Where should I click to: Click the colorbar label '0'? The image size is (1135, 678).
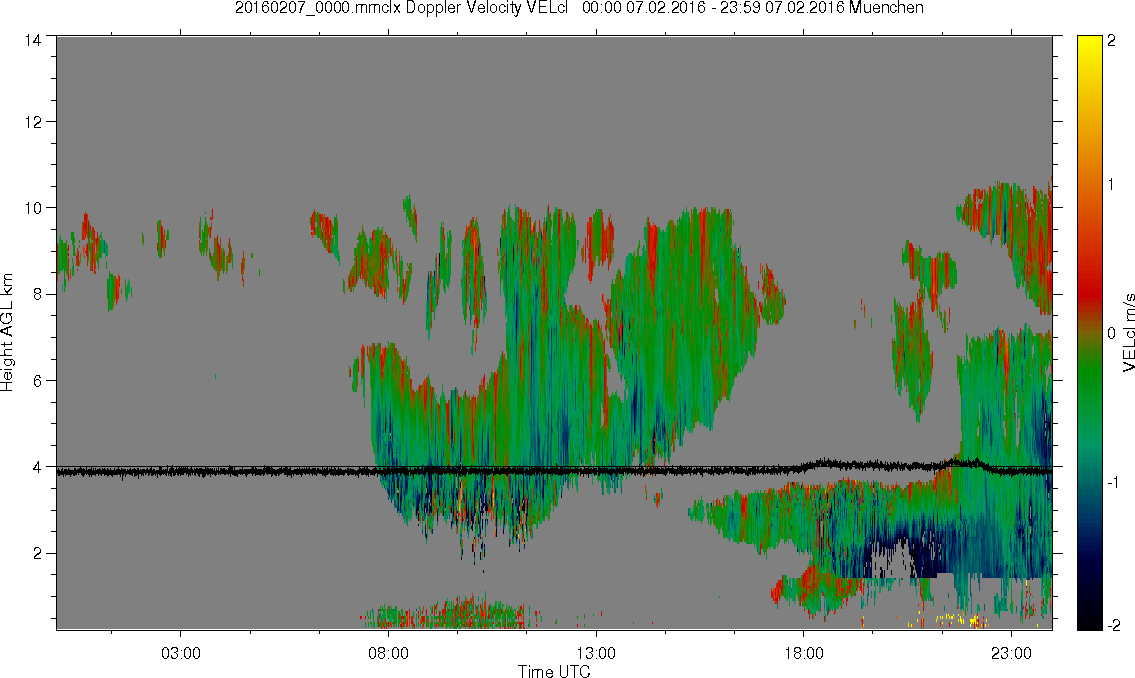coord(1112,333)
